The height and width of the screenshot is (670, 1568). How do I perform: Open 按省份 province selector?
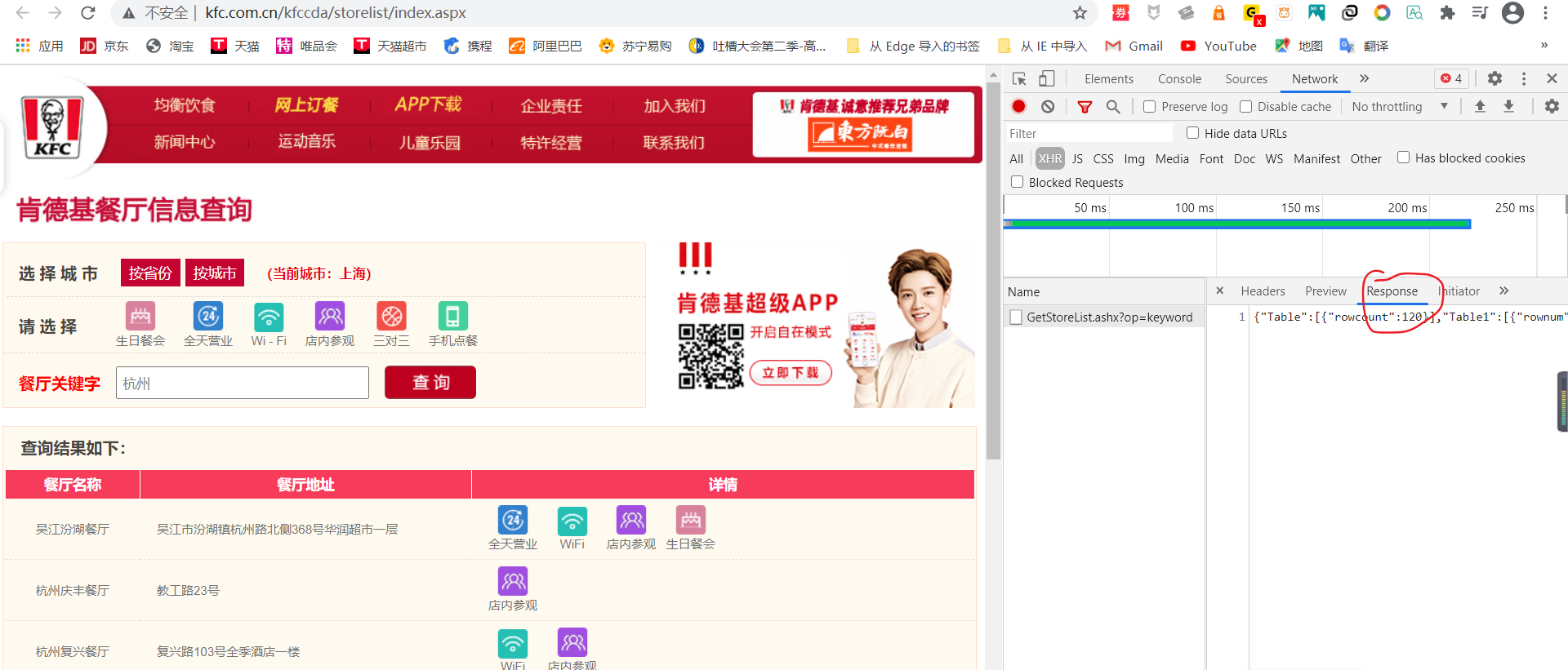(x=150, y=273)
